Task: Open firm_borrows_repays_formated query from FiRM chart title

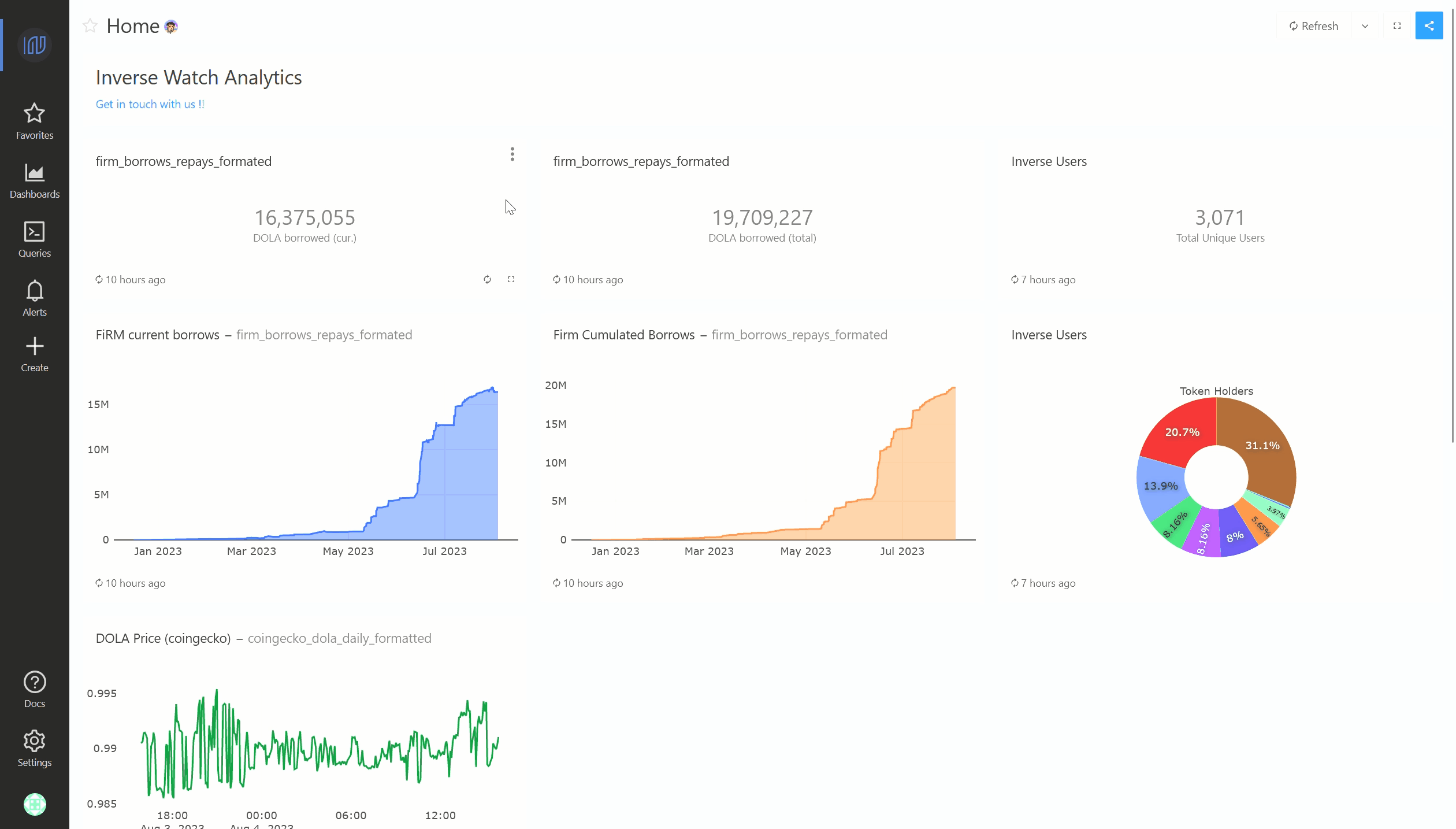Action: coord(324,335)
